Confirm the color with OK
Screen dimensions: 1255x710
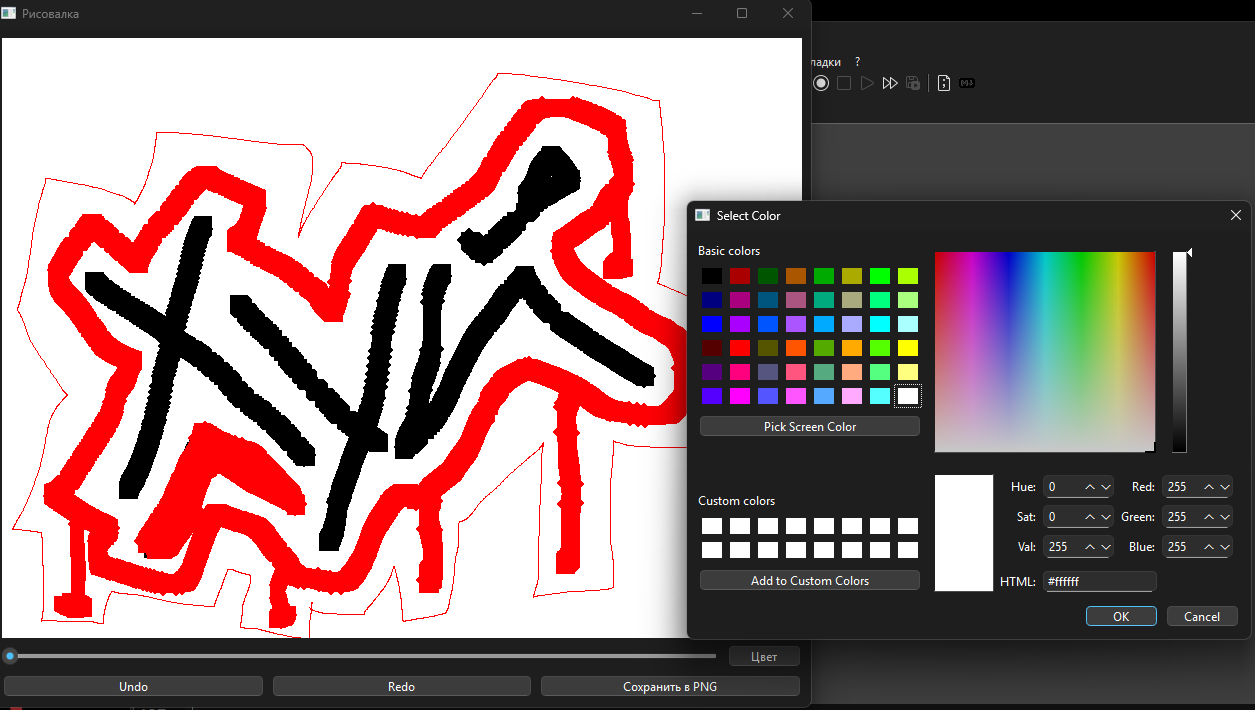click(x=1121, y=617)
